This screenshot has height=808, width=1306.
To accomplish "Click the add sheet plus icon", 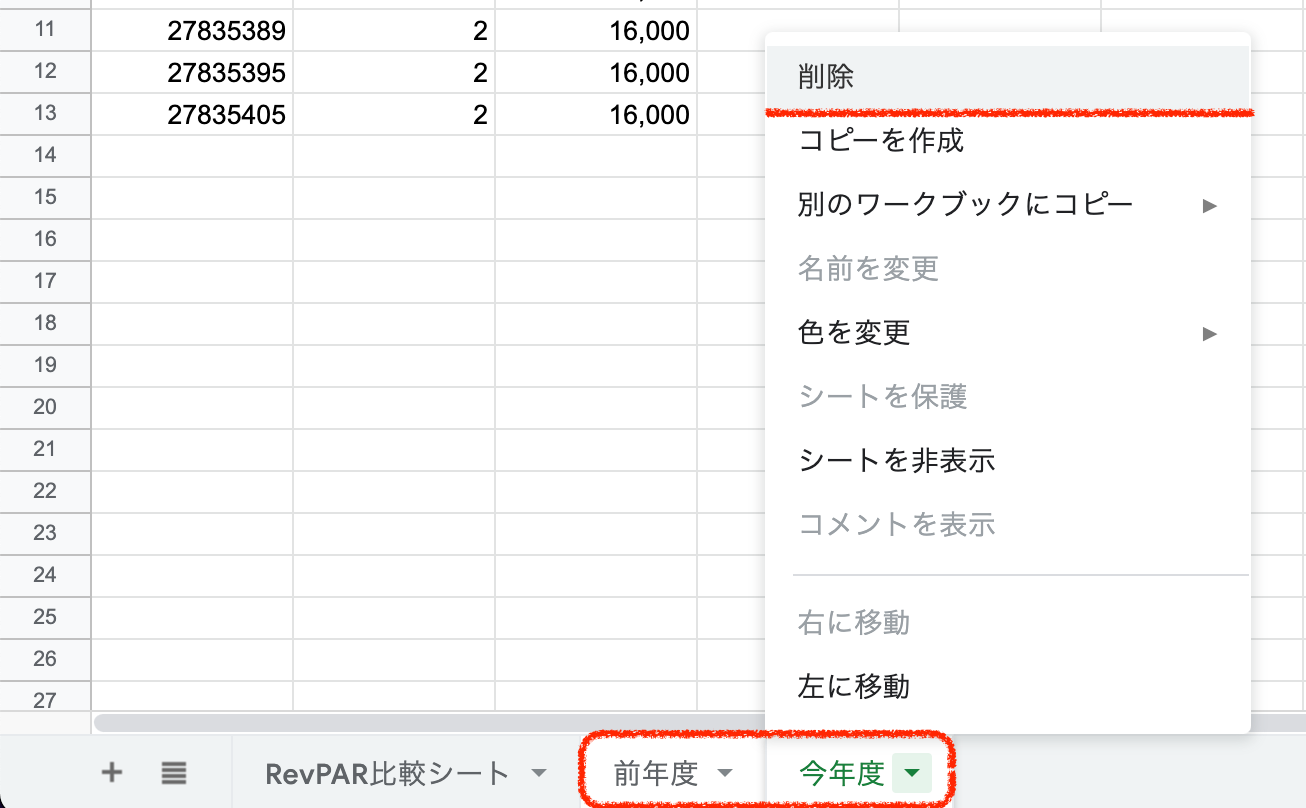I will point(112,772).
